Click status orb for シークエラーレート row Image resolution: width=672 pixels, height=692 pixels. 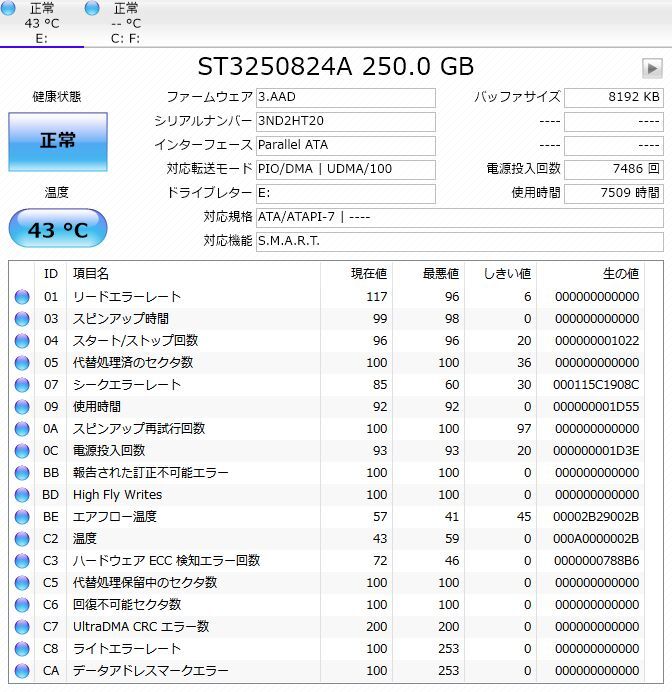[x=22, y=385]
